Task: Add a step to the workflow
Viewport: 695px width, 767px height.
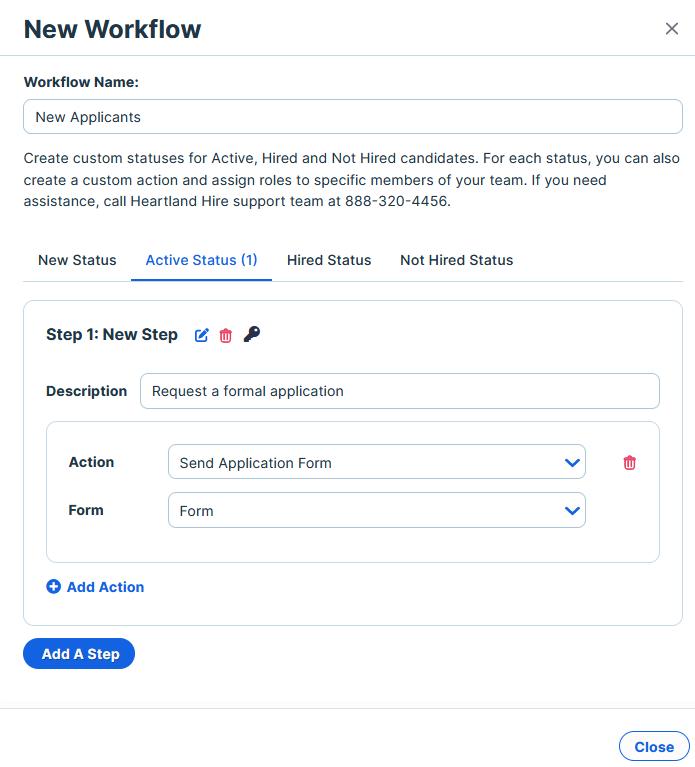Action: pos(79,654)
